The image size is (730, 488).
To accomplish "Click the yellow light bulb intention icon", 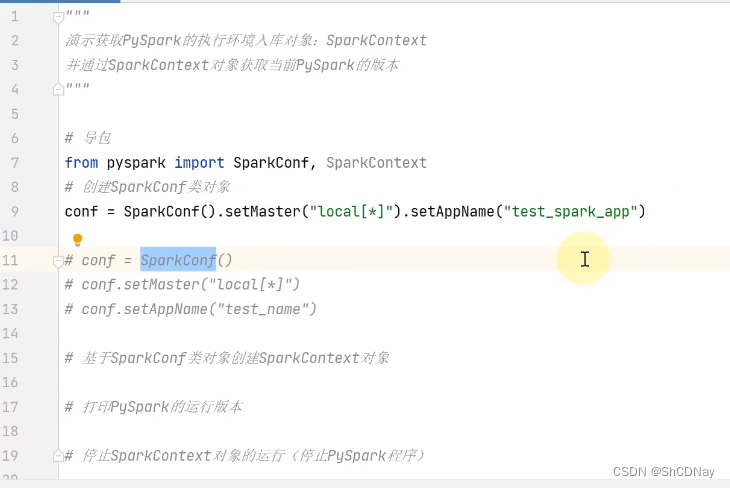I will coord(77,240).
